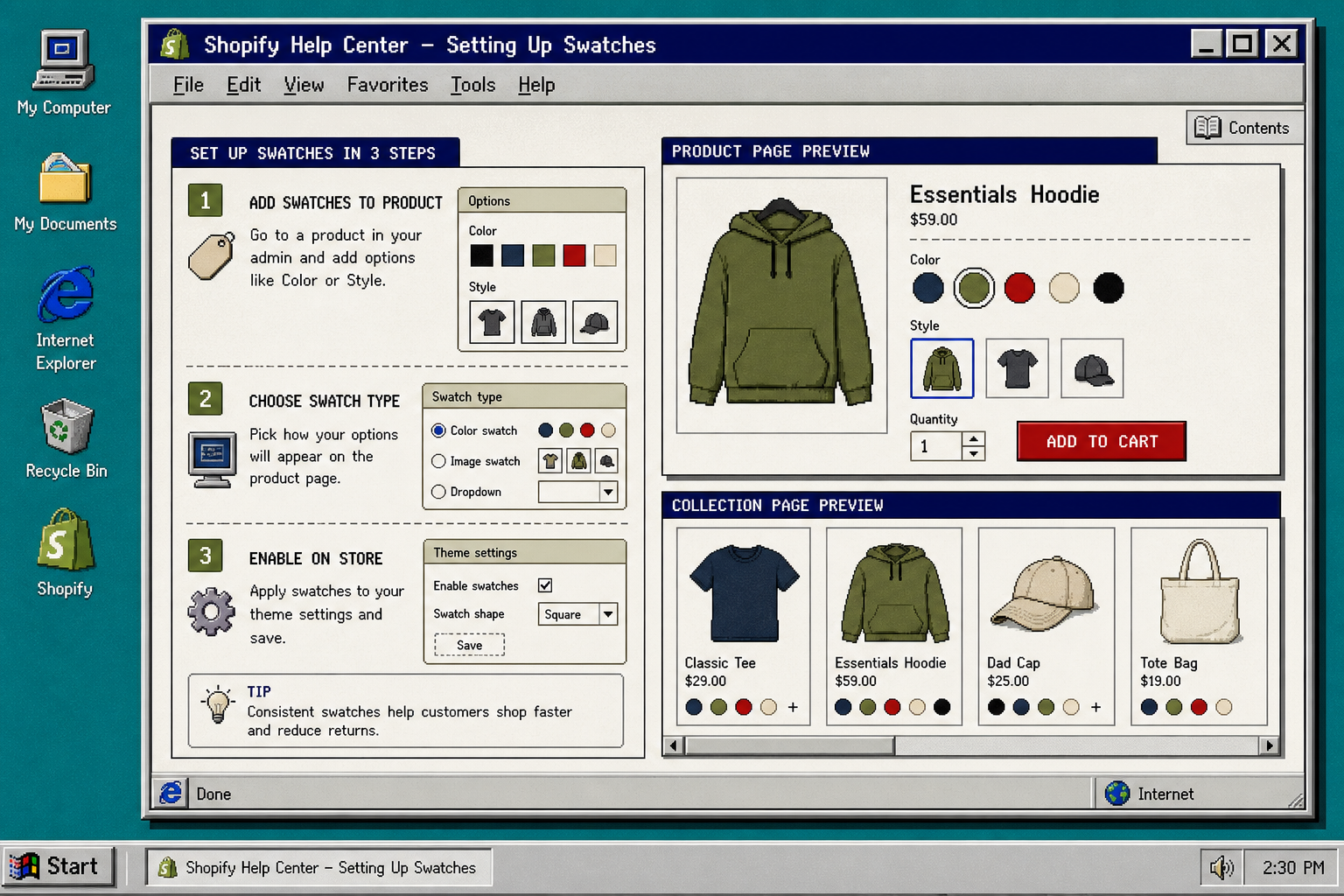Viewport: 1344px width, 896px height.
Task: Click globe Internet zone icon in status bar
Action: [1117, 794]
